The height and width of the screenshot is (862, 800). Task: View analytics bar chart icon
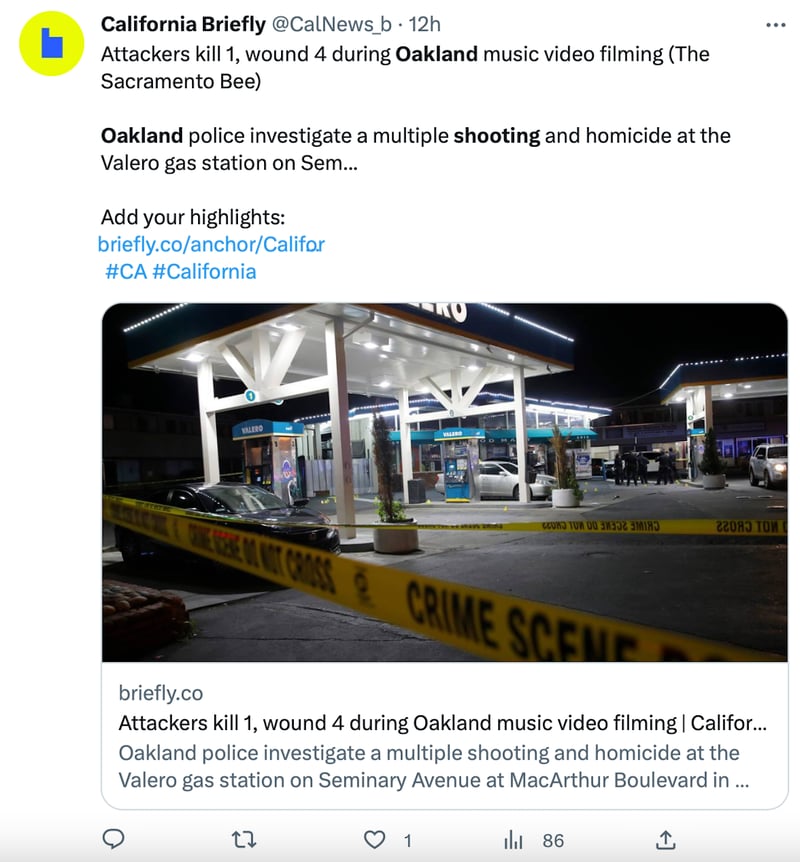pos(513,839)
